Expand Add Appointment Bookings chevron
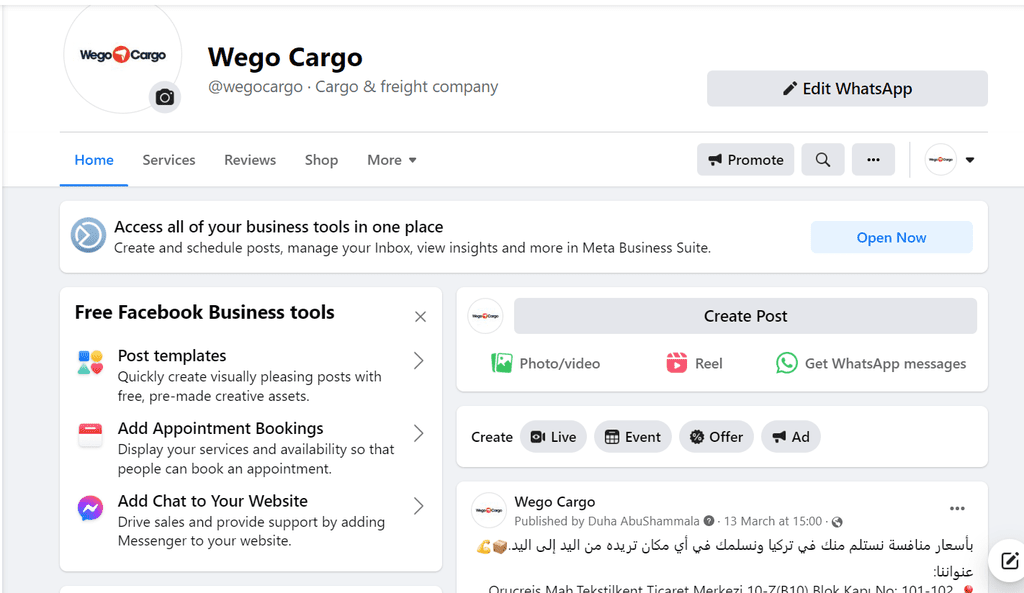The width and height of the screenshot is (1024, 593). tap(419, 433)
